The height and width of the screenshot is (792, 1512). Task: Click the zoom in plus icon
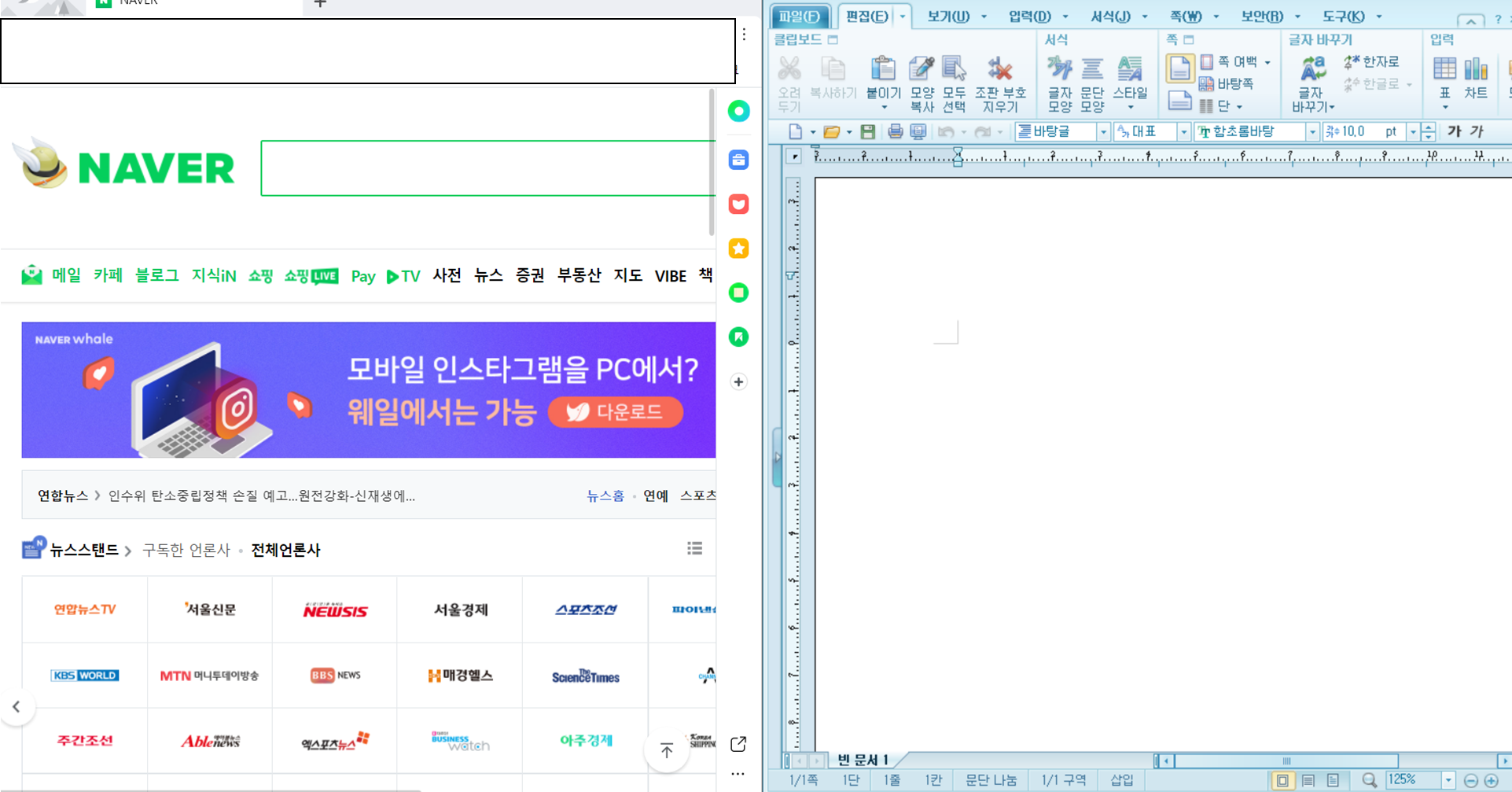click(1492, 780)
